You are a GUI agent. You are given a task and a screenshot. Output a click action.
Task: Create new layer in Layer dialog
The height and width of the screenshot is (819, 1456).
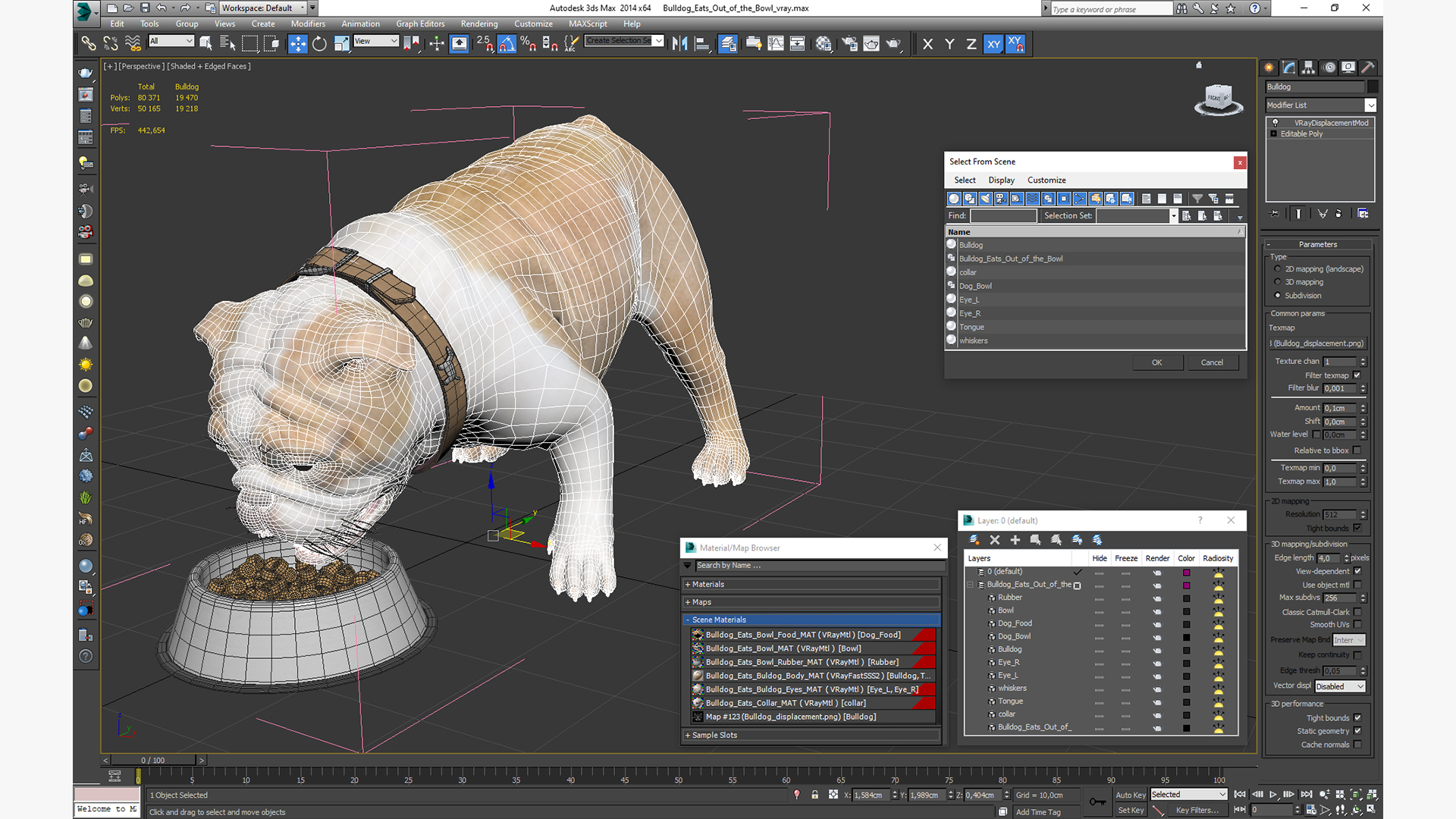pyautogui.click(x=974, y=540)
